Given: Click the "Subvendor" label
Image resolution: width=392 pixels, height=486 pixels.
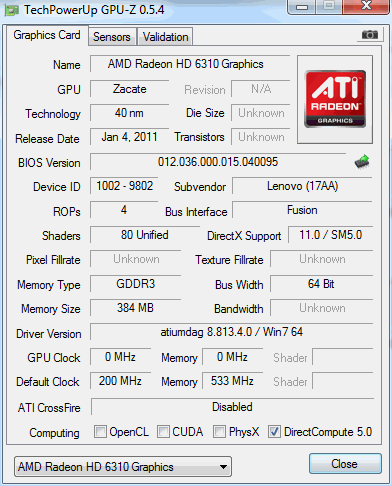Looking at the screenshot, I should click(x=200, y=187).
